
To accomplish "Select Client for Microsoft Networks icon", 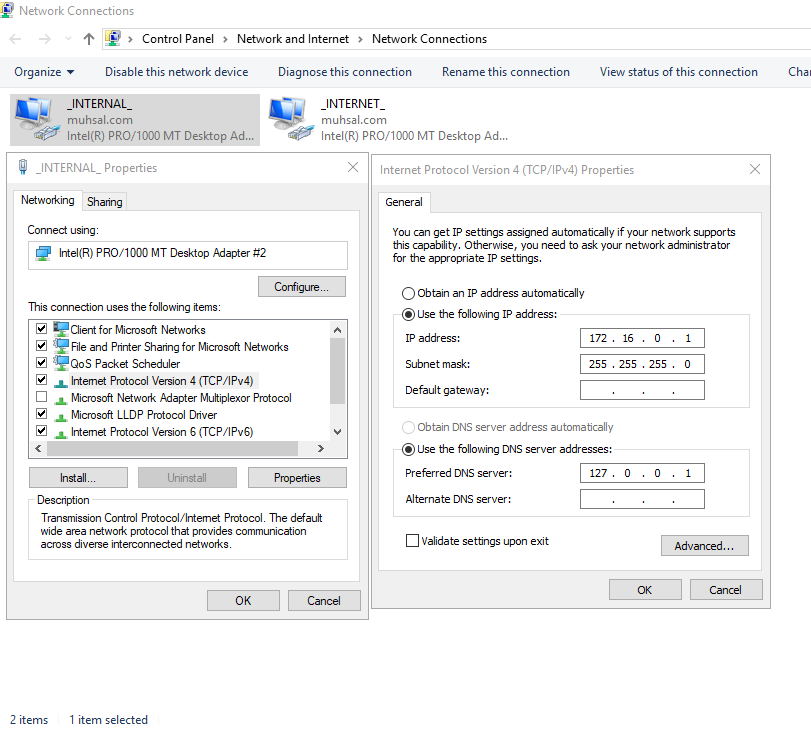I will (61, 330).
